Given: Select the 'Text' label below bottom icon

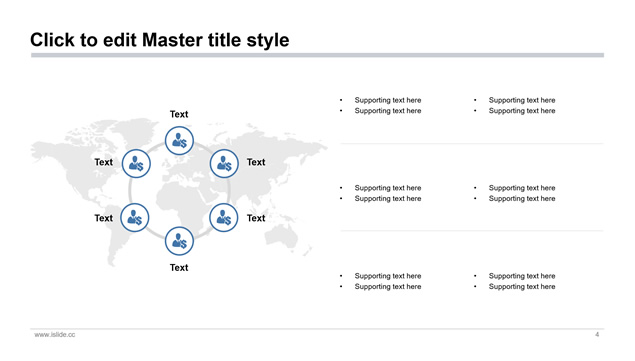Looking at the screenshot, I should (179, 267).
